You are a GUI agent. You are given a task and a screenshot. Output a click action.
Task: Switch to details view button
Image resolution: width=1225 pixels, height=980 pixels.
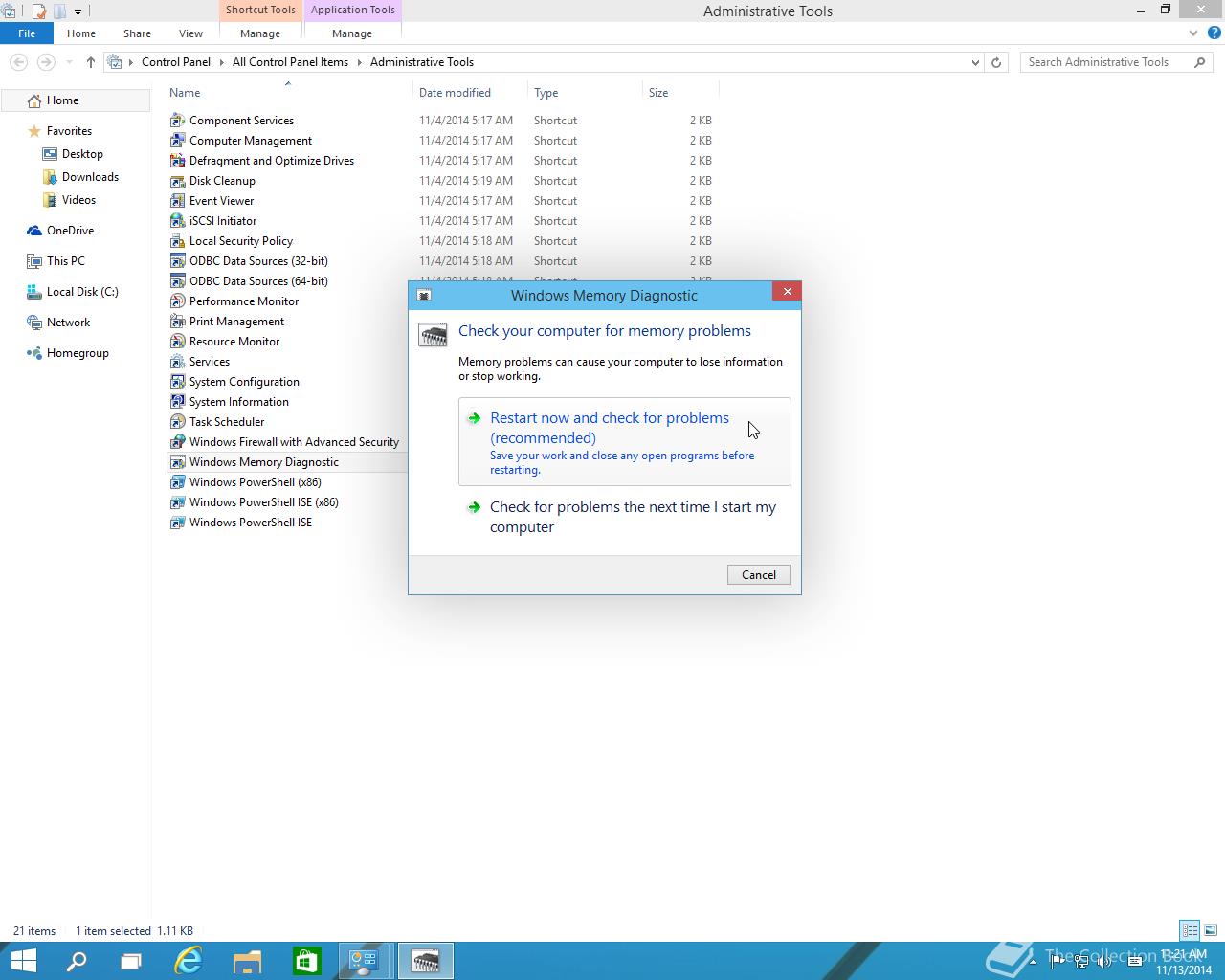point(1190,930)
